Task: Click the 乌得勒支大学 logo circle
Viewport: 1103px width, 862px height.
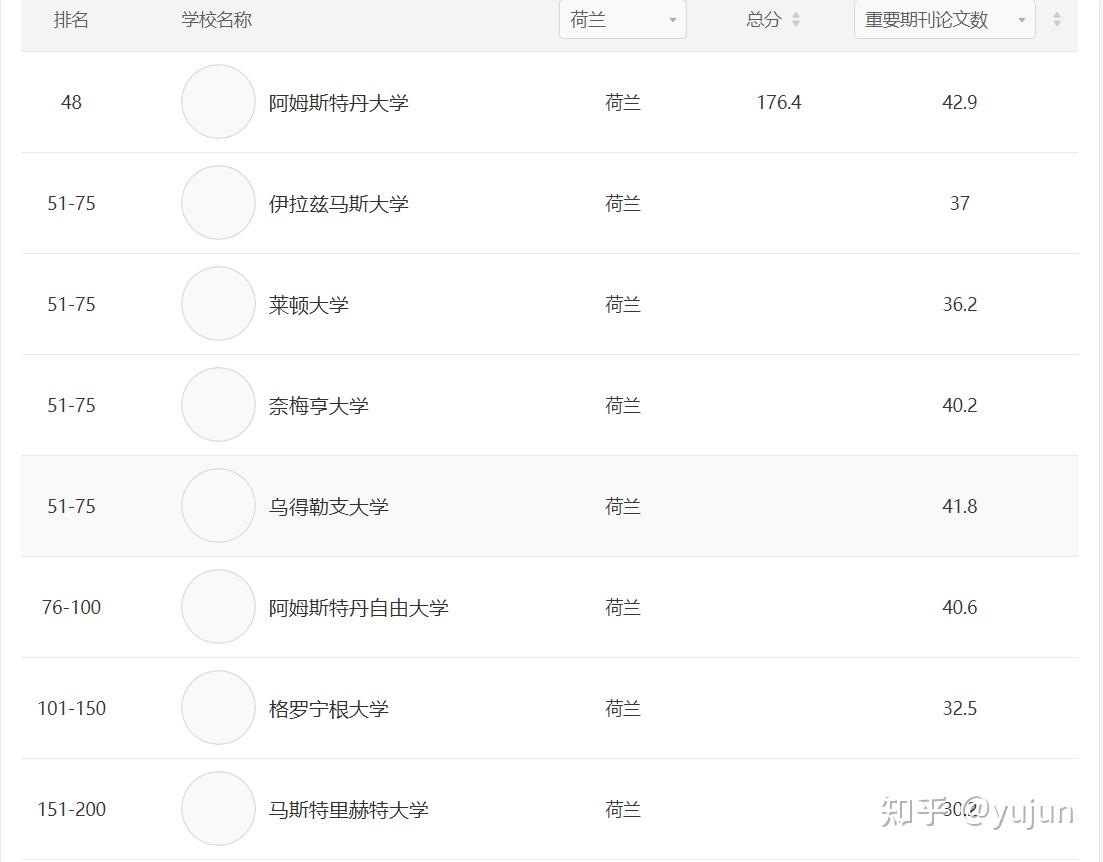Action: 218,506
